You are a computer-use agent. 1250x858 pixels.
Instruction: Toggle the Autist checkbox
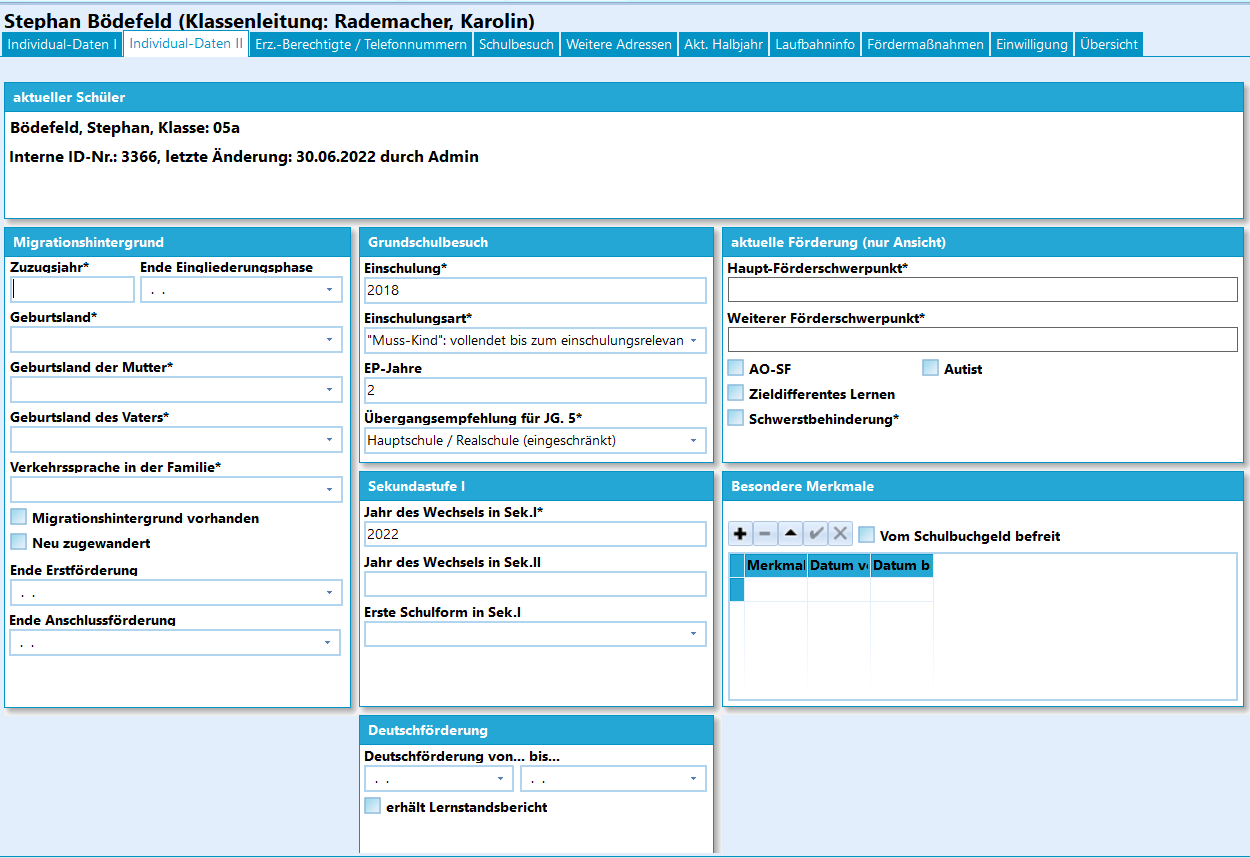click(x=931, y=368)
